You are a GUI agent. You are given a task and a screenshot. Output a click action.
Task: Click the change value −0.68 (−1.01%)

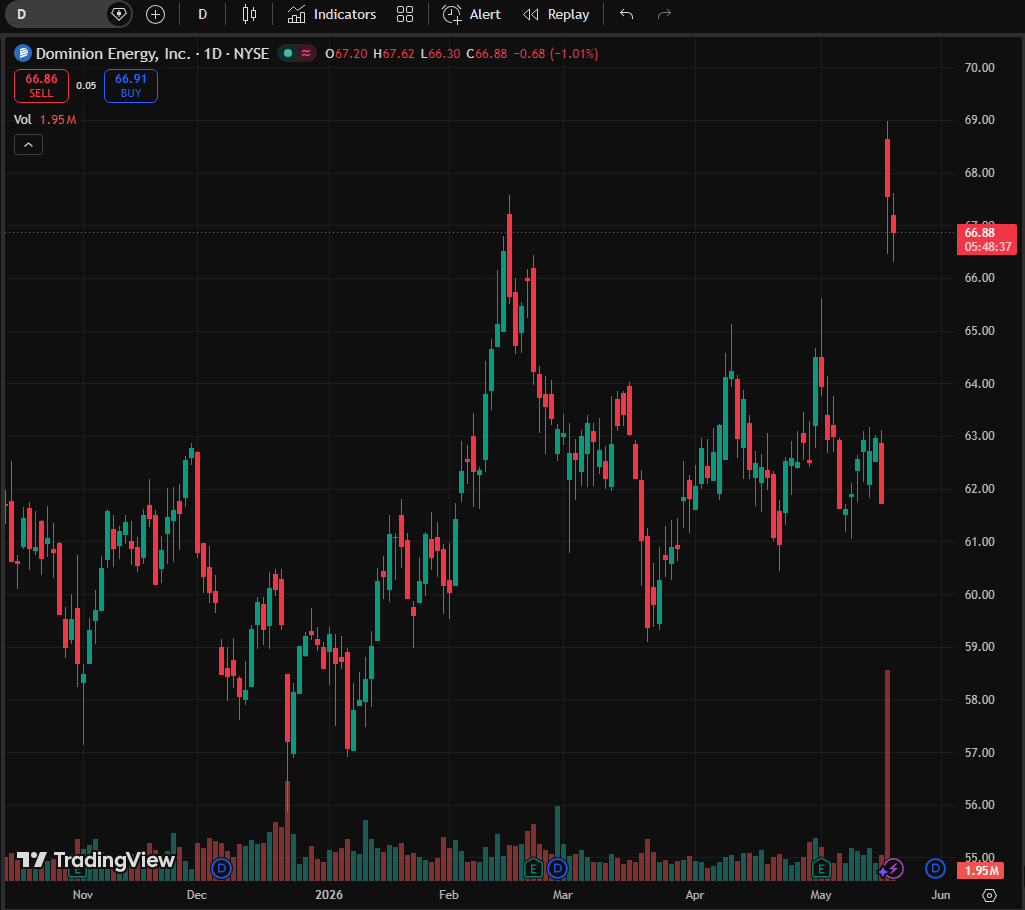click(x=556, y=54)
